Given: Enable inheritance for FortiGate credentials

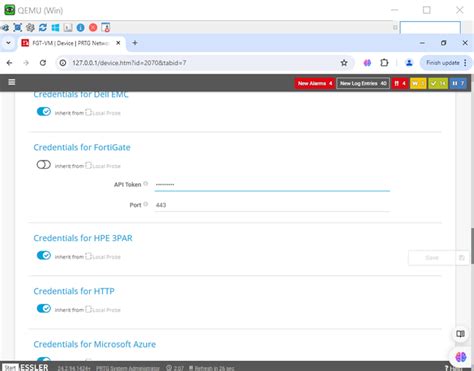Looking at the screenshot, I should click(44, 165).
